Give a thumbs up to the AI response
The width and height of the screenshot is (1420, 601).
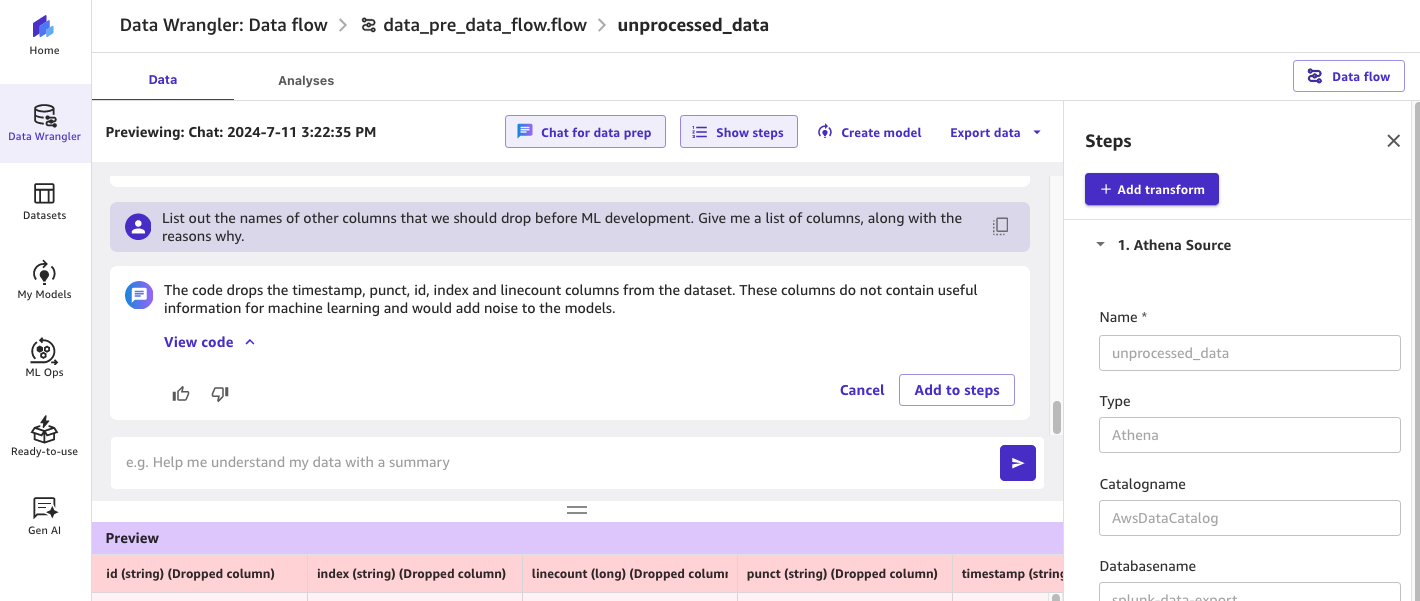[180, 394]
